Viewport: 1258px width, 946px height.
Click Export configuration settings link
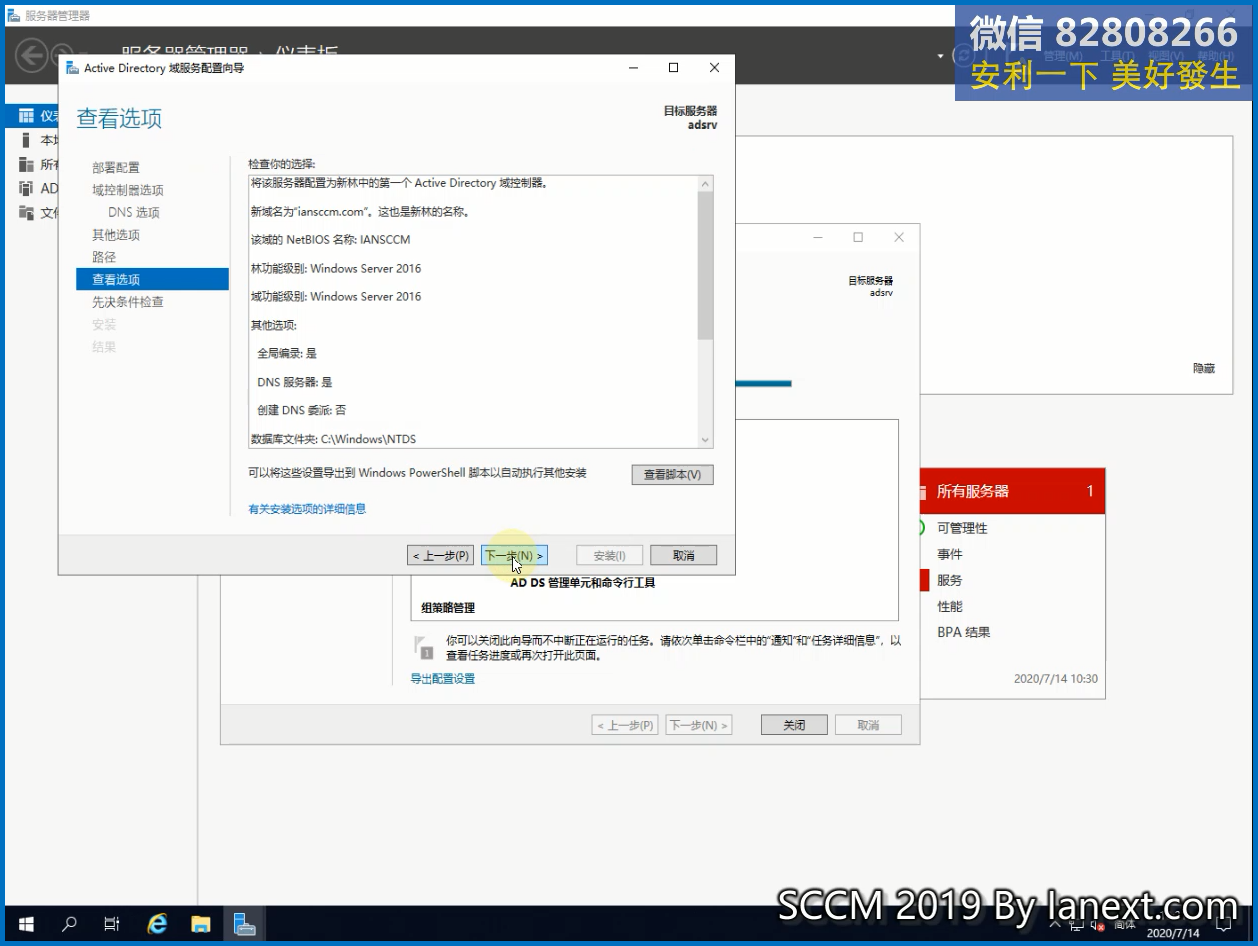(x=443, y=679)
